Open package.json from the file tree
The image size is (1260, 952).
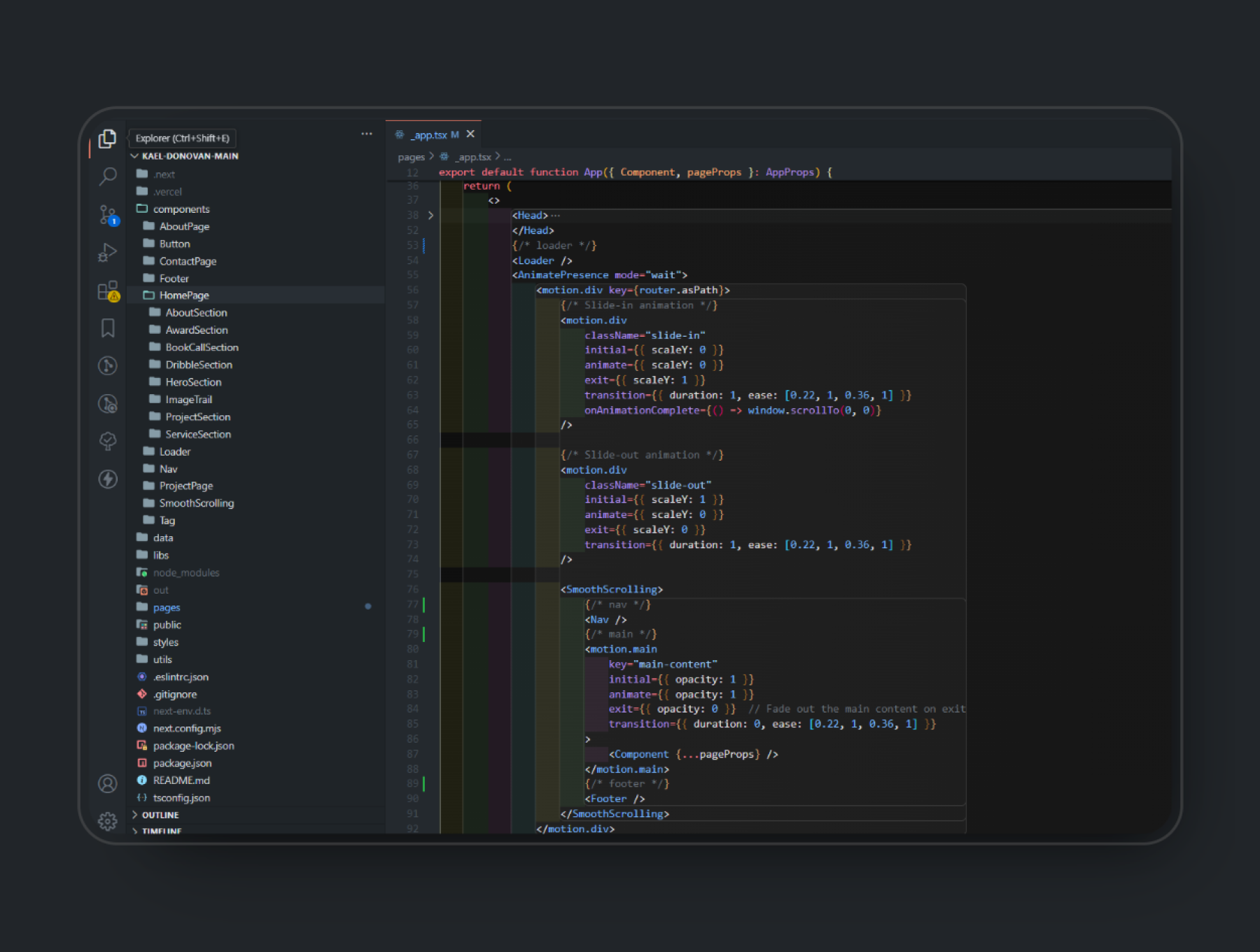[182, 763]
